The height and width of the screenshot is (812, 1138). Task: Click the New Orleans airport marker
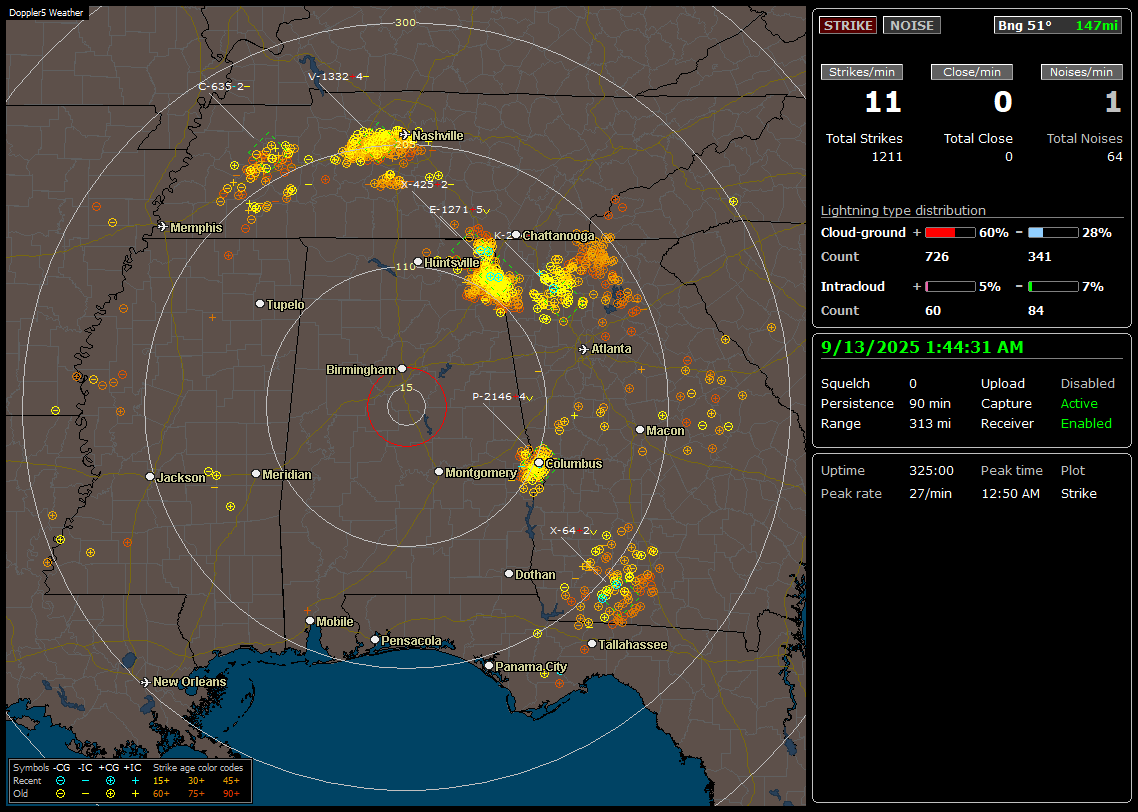point(146,682)
